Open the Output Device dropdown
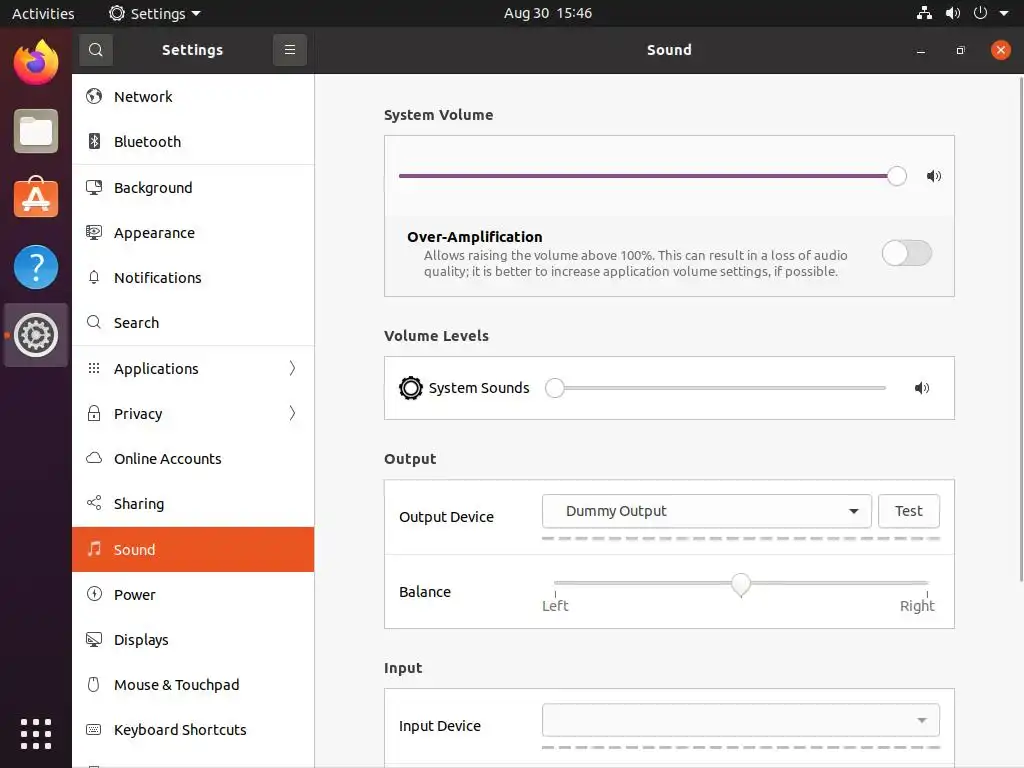This screenshot has width=1024, height=768. click(706, 511)
